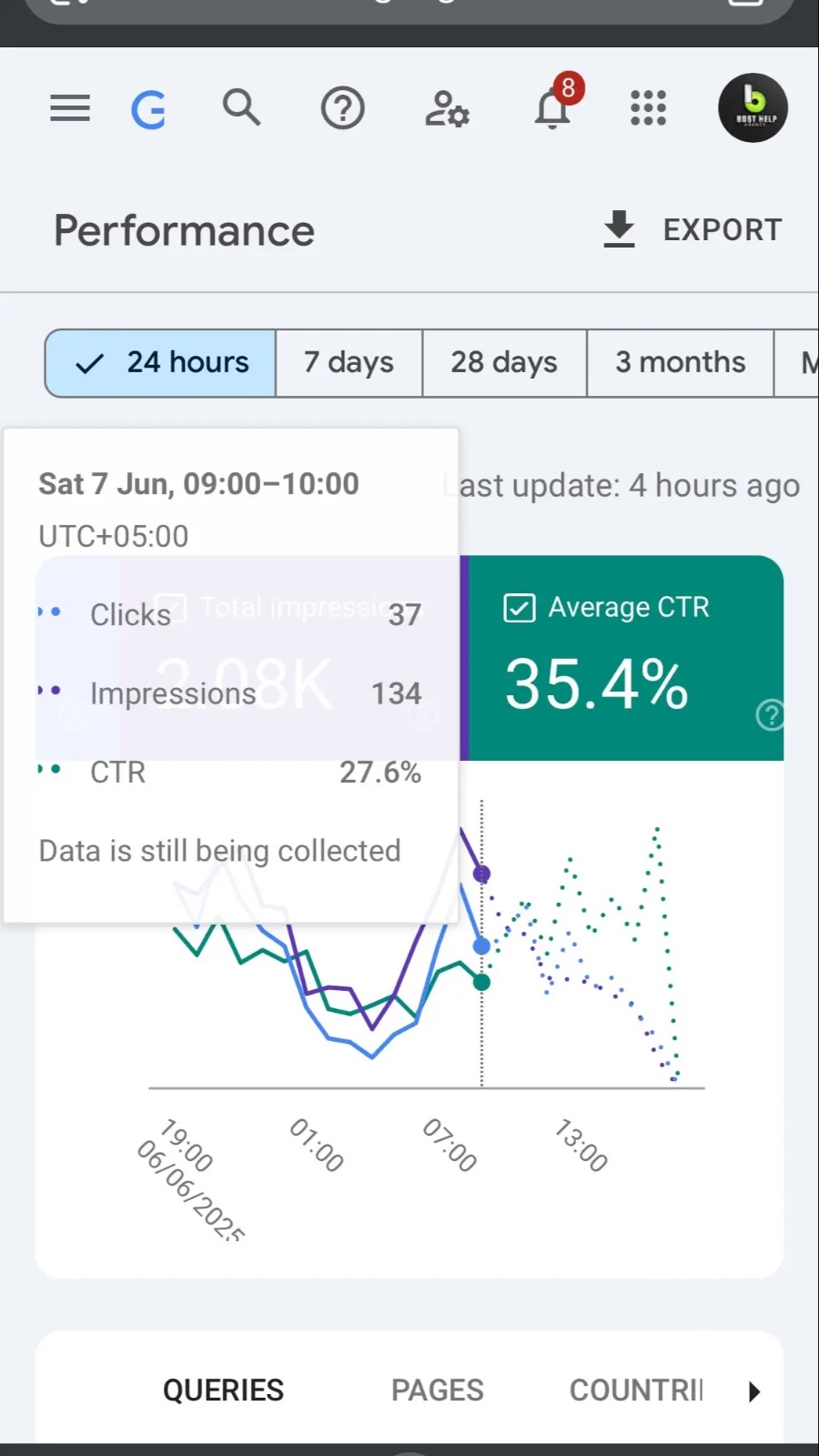Viewport: 819px width, 1456px height.
Task: Select the 7 days date range
Action: click(x=349, y=363)
